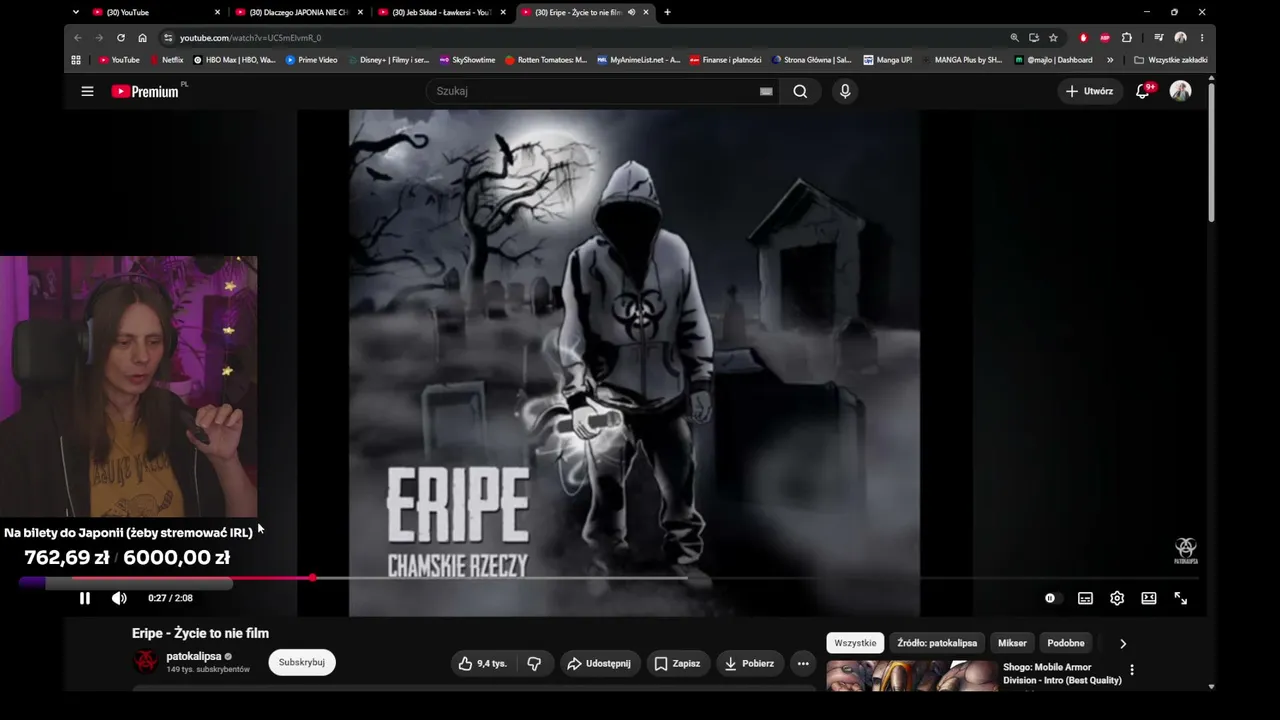Open the on-screen keyboard in search box
The width and height of the screenshot is (1280, 720).
click(x=766, y=91)
